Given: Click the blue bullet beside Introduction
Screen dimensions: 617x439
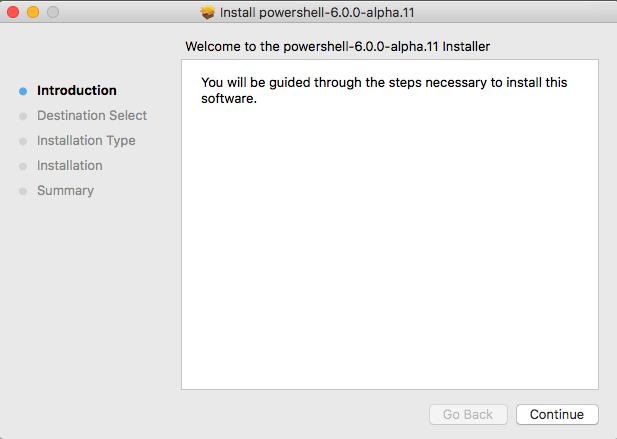Looking at the screenshot, I should point(23,91).
